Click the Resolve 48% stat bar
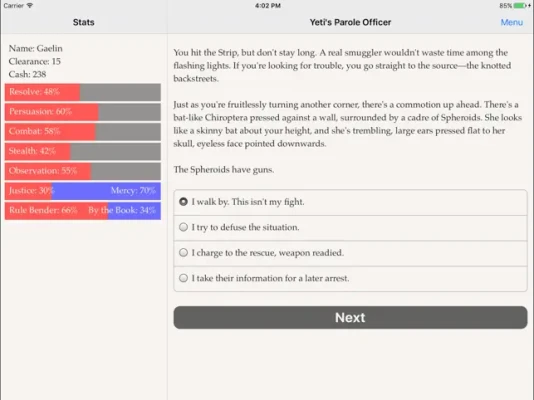Screen dimensions: 534x400 (x=83, y=92)
